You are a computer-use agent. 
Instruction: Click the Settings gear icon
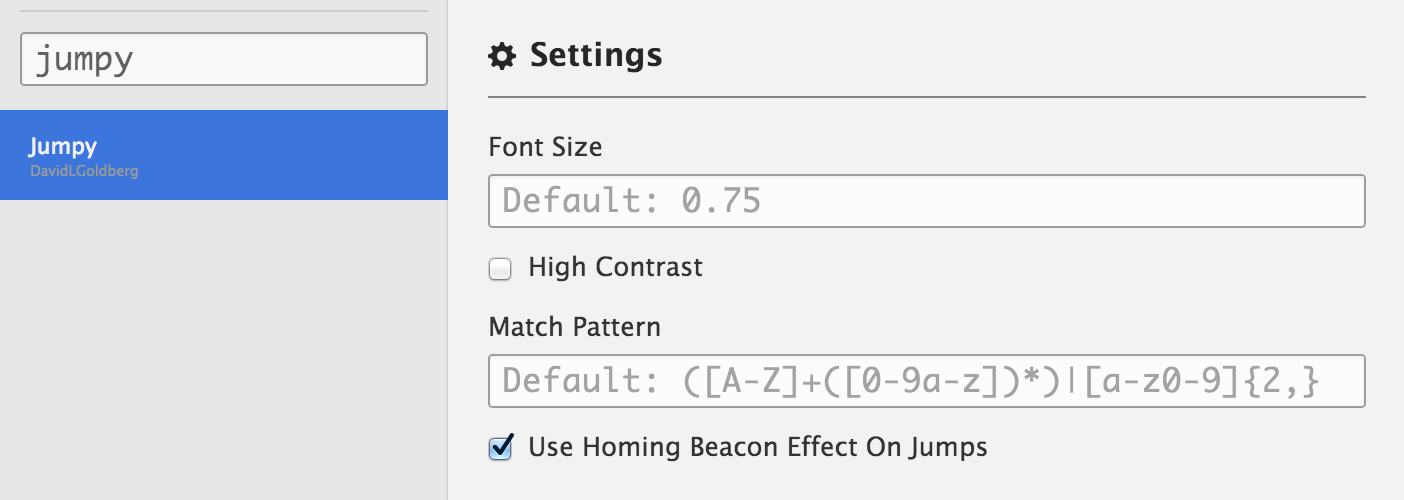501,56
